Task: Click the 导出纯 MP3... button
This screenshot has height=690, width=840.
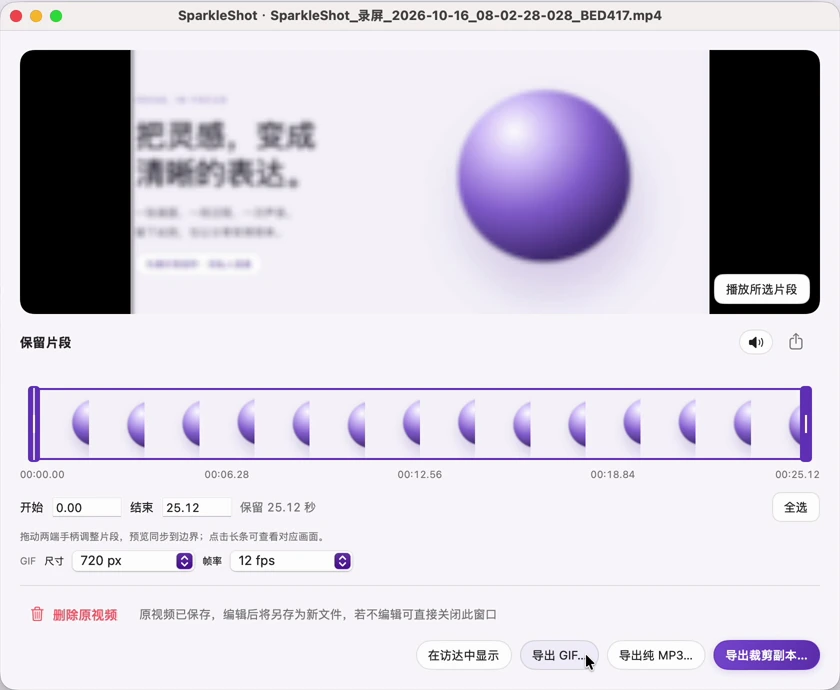Action: point(656,655)
